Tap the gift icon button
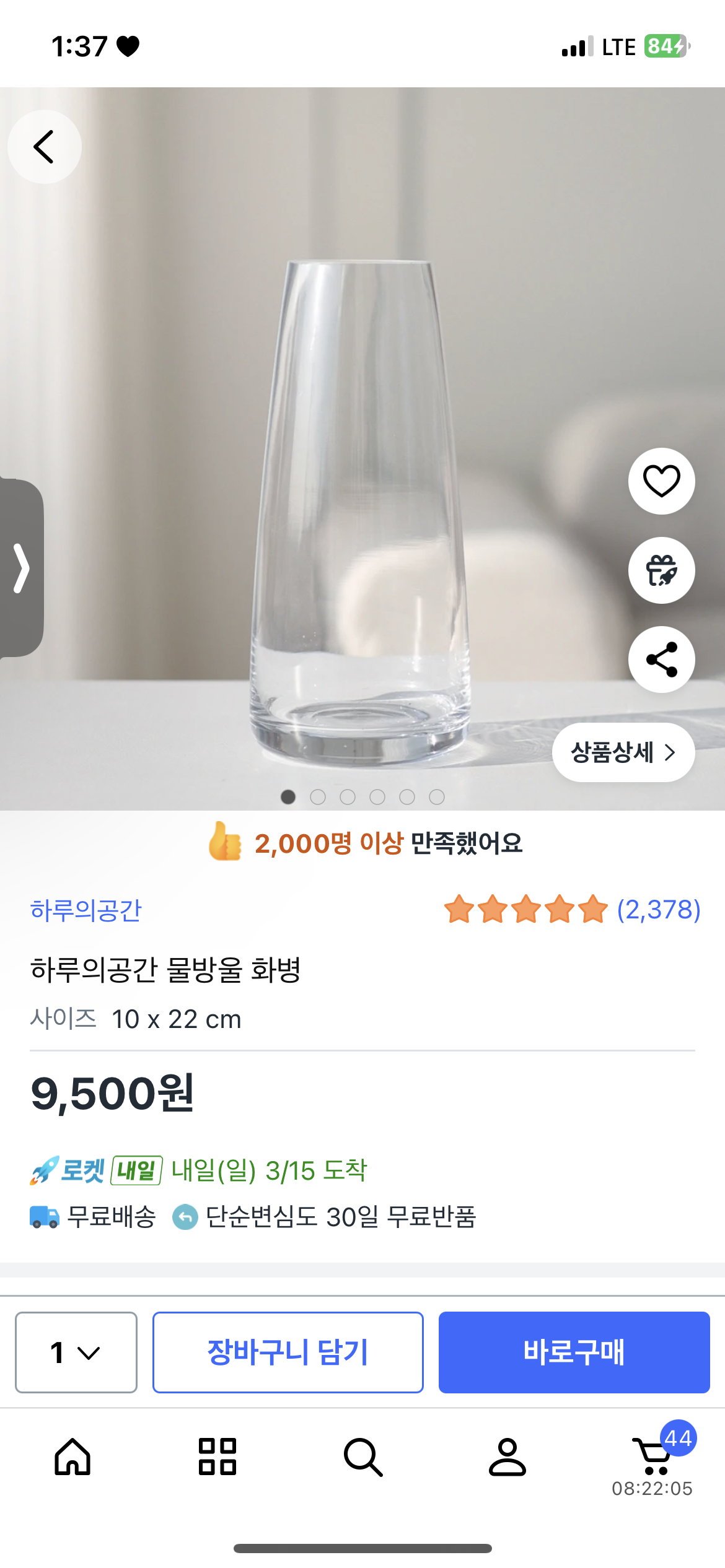The height and width of the screenshot is (1568, 725). point(661,570)
